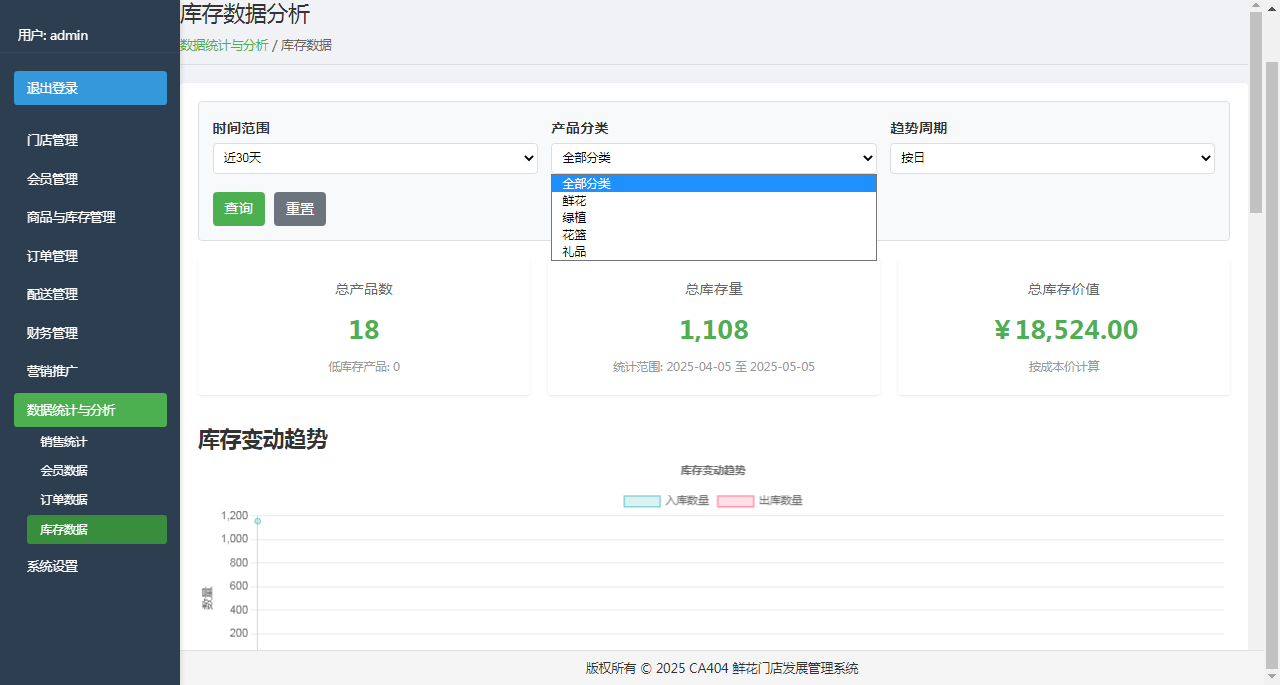1280x685 pixels.
Task: Follow the 数据统计与分析 breadcrumb link
Action: point(224,45)
